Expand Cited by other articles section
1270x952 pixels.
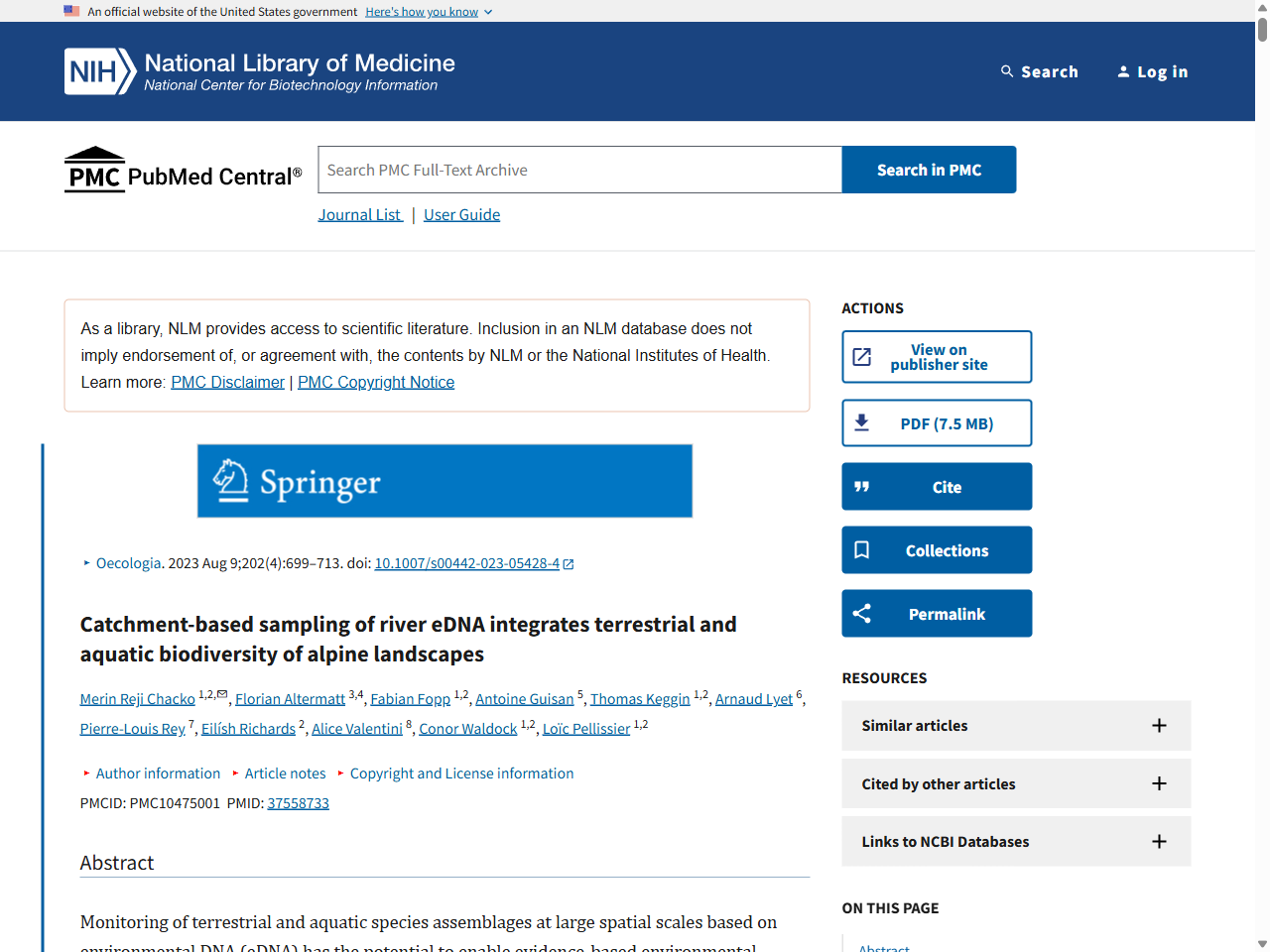[1016, 784]
